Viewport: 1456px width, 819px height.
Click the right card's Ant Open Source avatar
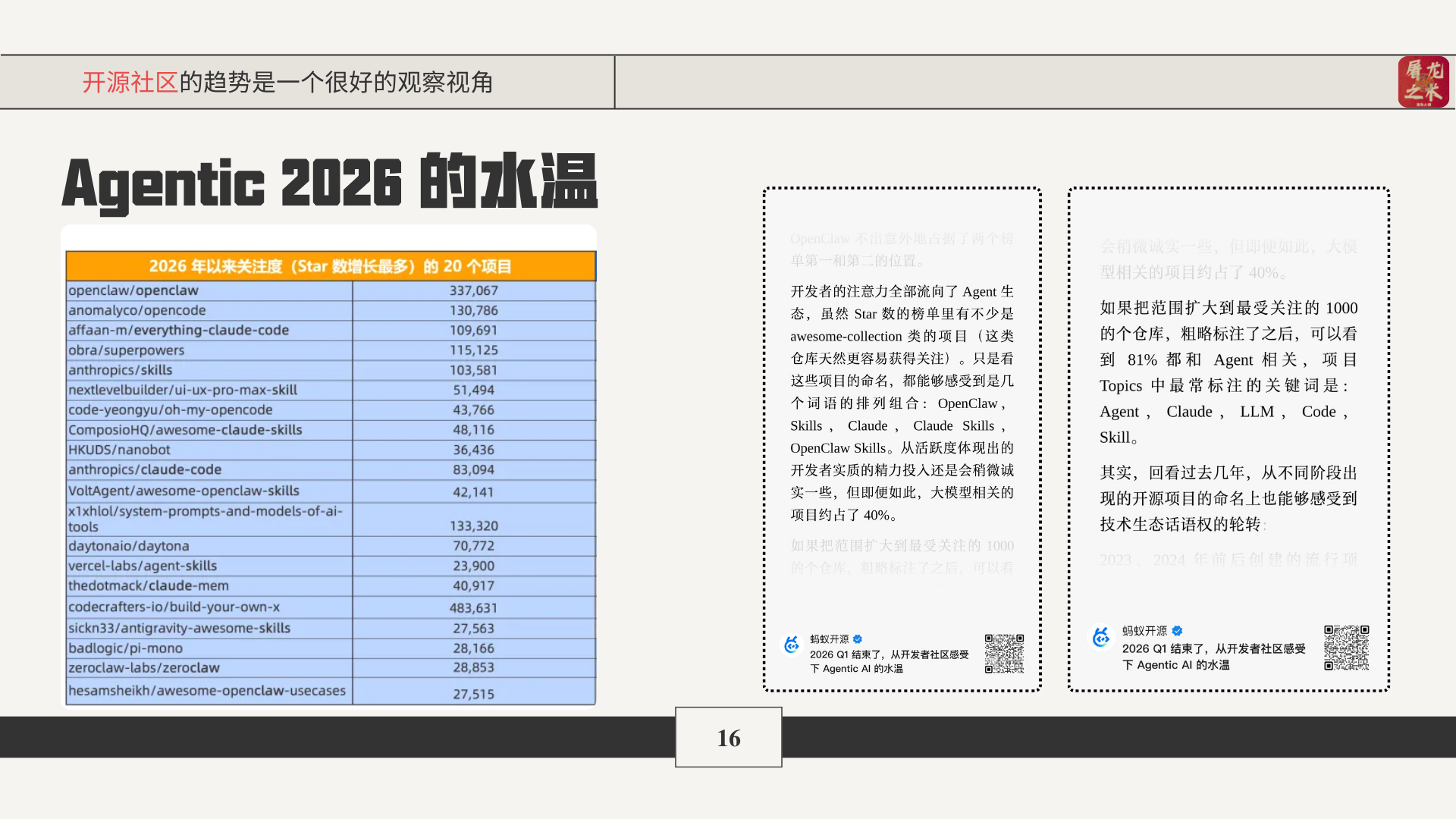point(1101,637)
